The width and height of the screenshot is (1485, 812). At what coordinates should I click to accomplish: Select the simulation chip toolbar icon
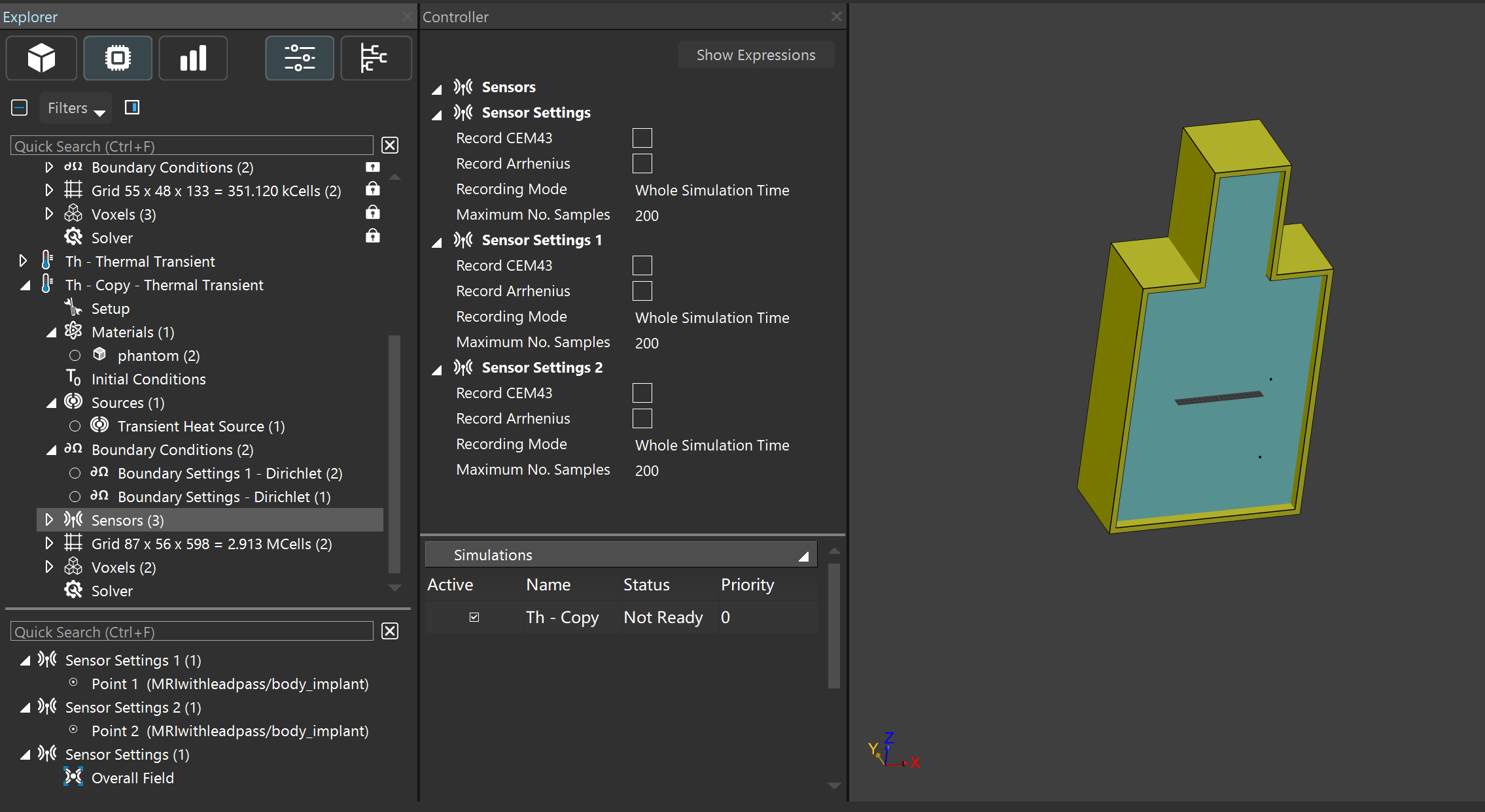coord(118,58)
